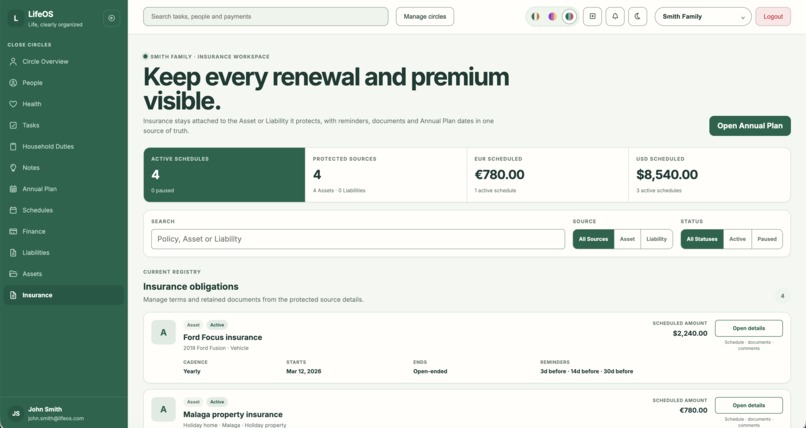The height and width of the screenshot is (428, 806).
Task: Select the All Statuses filter
Action: (702, 239)
